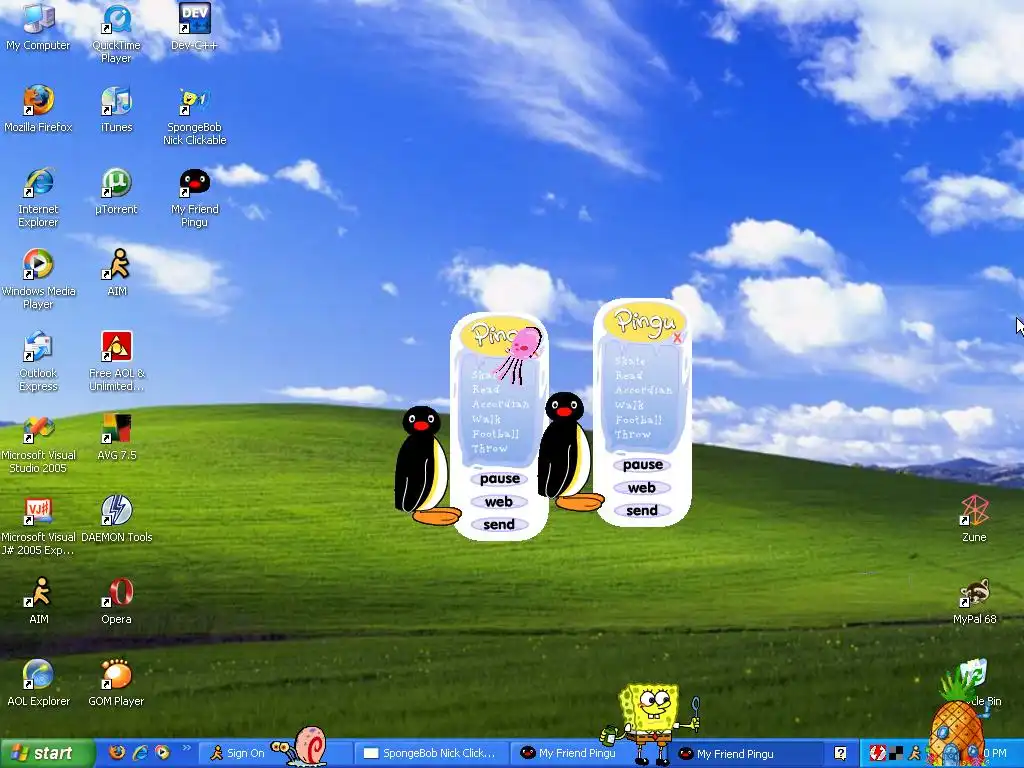Select the AVG 7.5 desktop icon
This screenshot has height=768, width=1024.
coord(116,438)
